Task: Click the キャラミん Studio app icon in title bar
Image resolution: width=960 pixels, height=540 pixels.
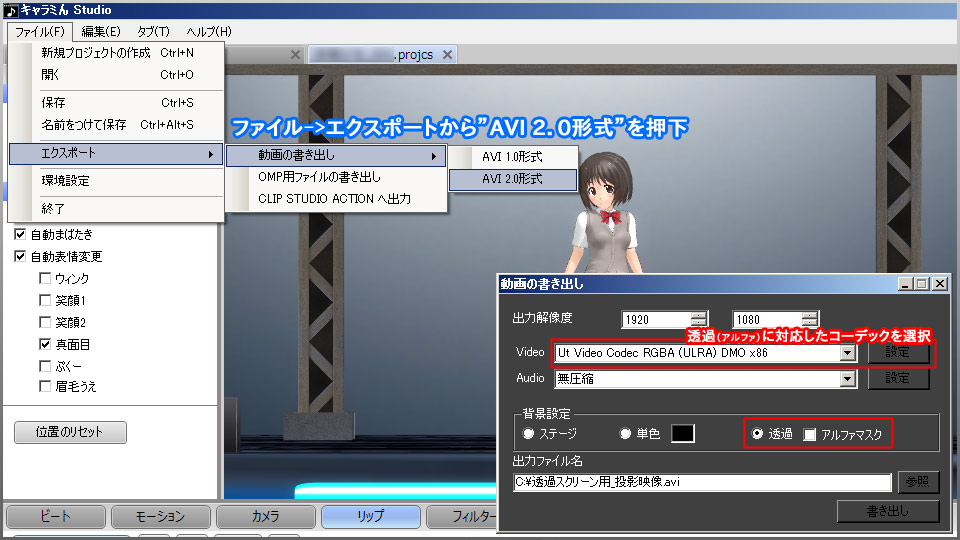Action: tap(10, 11)
